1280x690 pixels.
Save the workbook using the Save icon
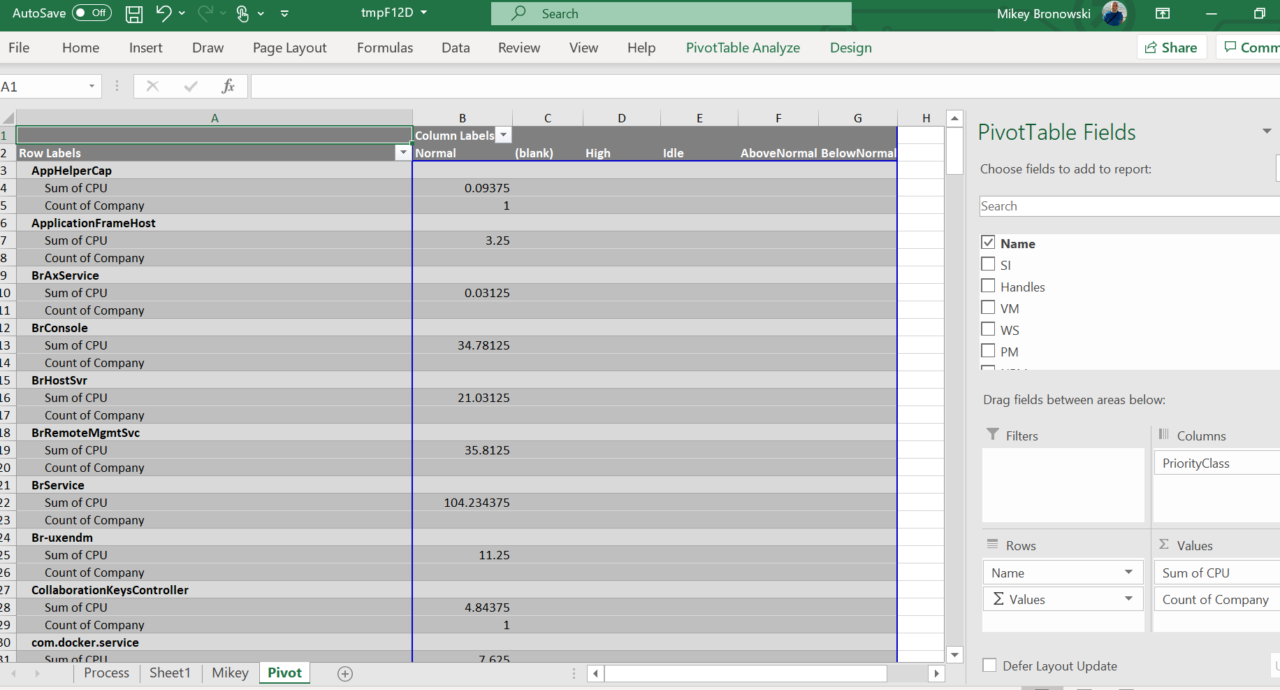click(134, 14)
